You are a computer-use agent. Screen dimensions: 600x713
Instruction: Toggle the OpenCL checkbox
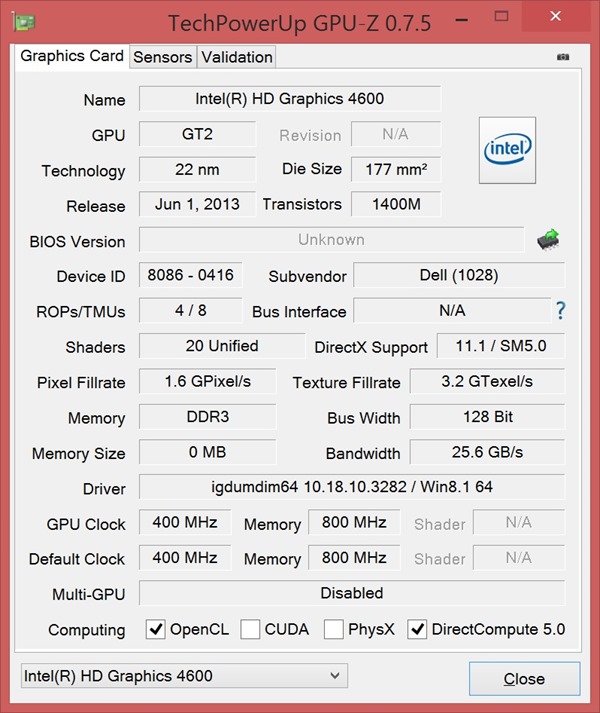click(x=155, y=629)
